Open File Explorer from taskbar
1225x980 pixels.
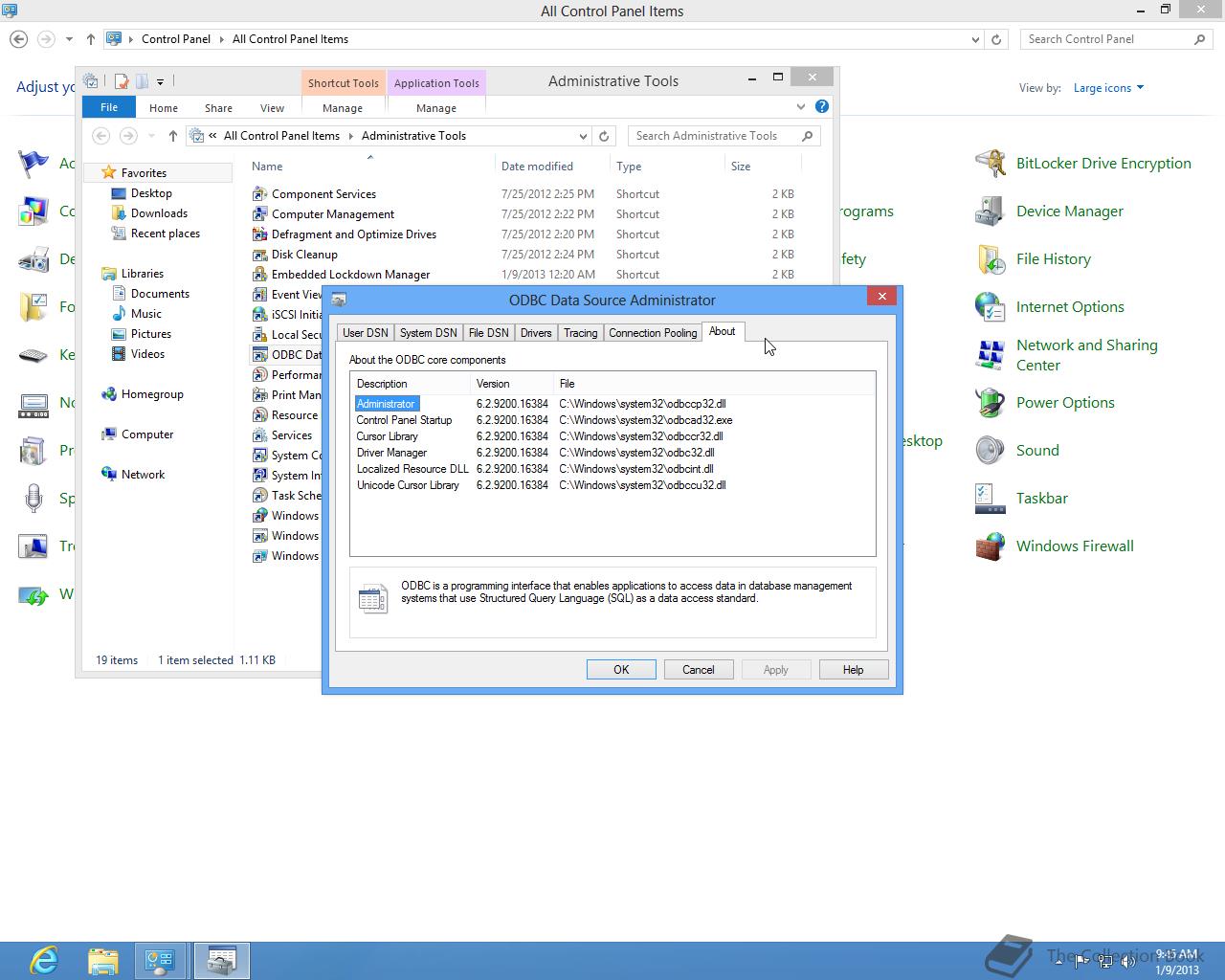103,960
